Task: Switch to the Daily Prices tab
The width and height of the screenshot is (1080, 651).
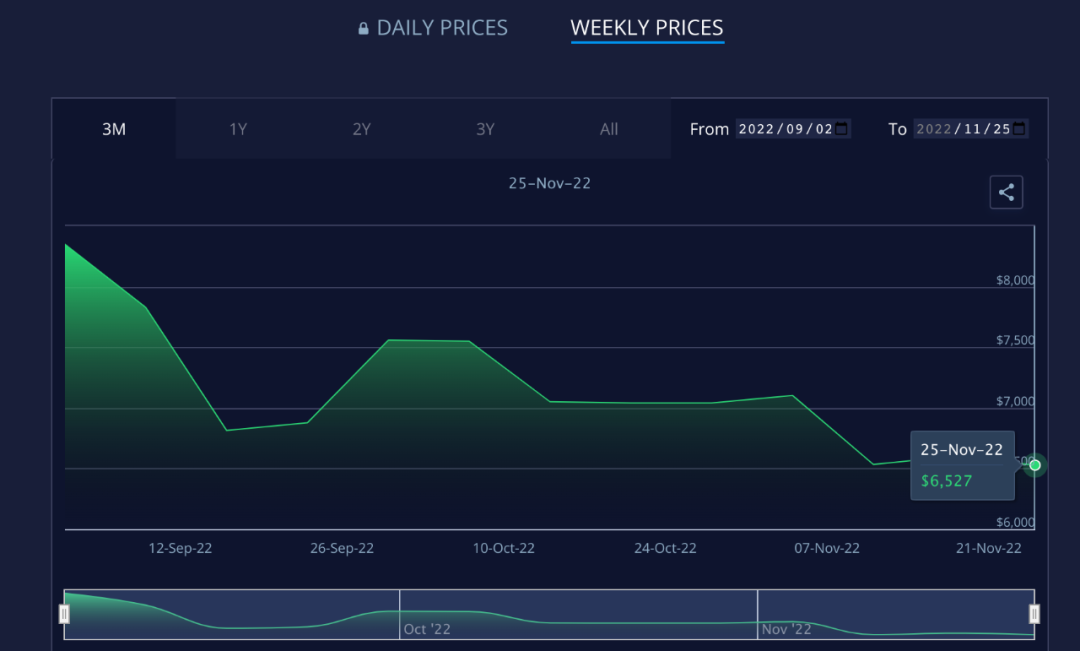Action: tap(441, 28)
